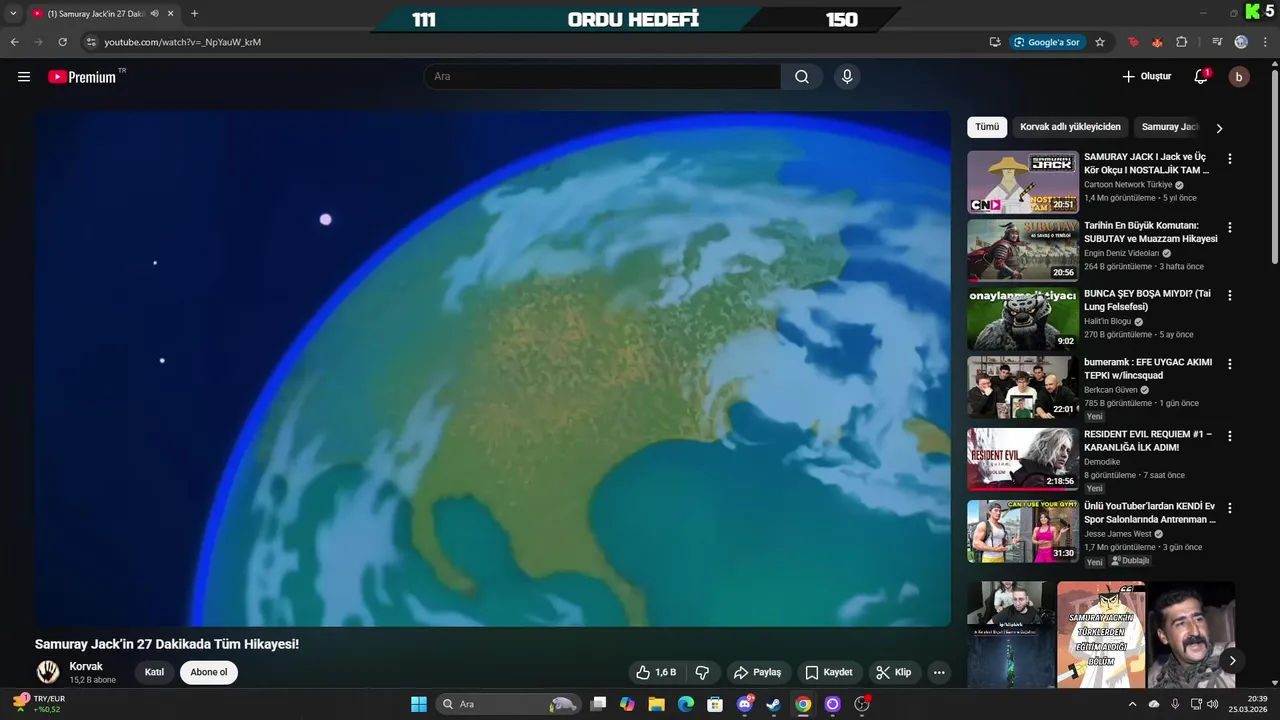This screenshot has width=1280, height=720.
Task: Open more actions three-dot menu under video
Action: 939,673
